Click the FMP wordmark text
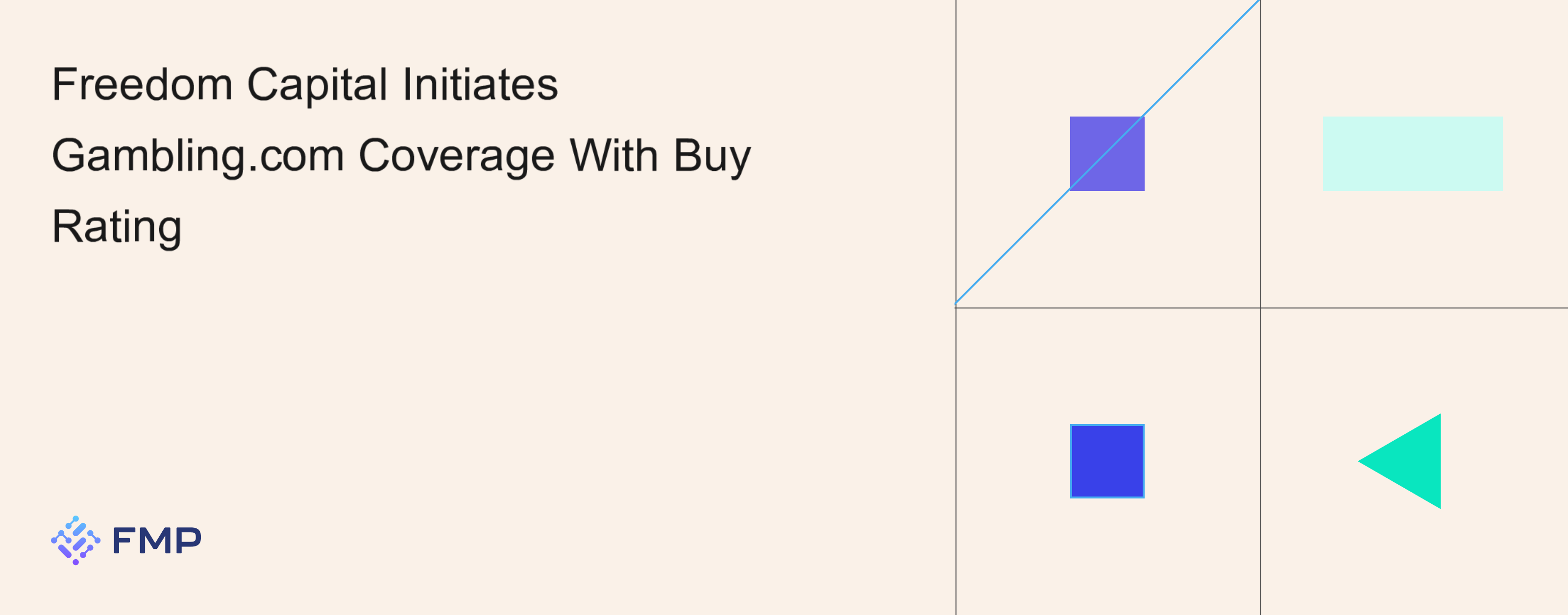This screenshot has height=615, width=1568. pos(156,541)
